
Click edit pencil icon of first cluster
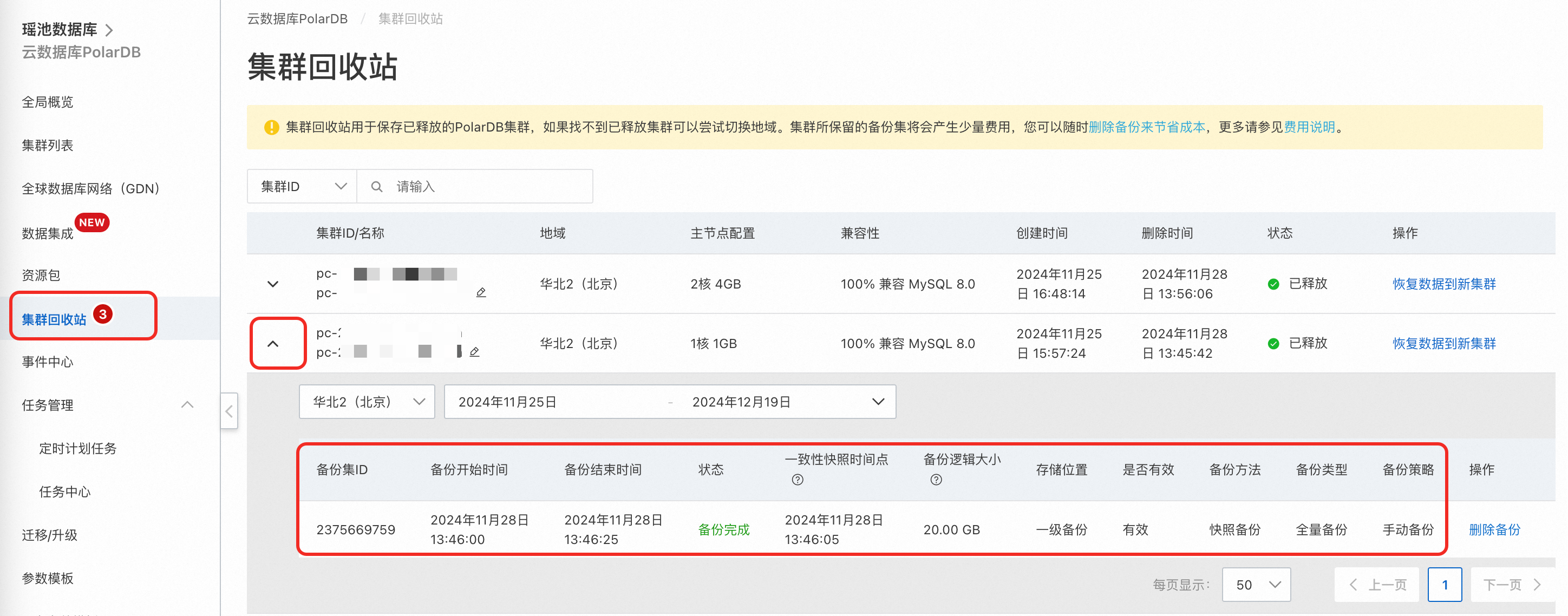click(481, 293)
